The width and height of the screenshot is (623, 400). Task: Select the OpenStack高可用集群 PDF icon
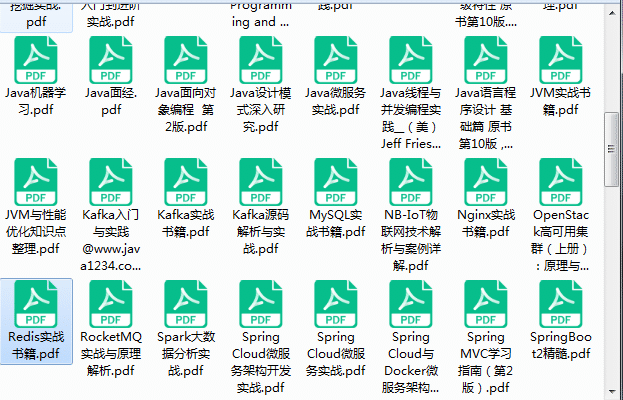[x=561, y=182]
